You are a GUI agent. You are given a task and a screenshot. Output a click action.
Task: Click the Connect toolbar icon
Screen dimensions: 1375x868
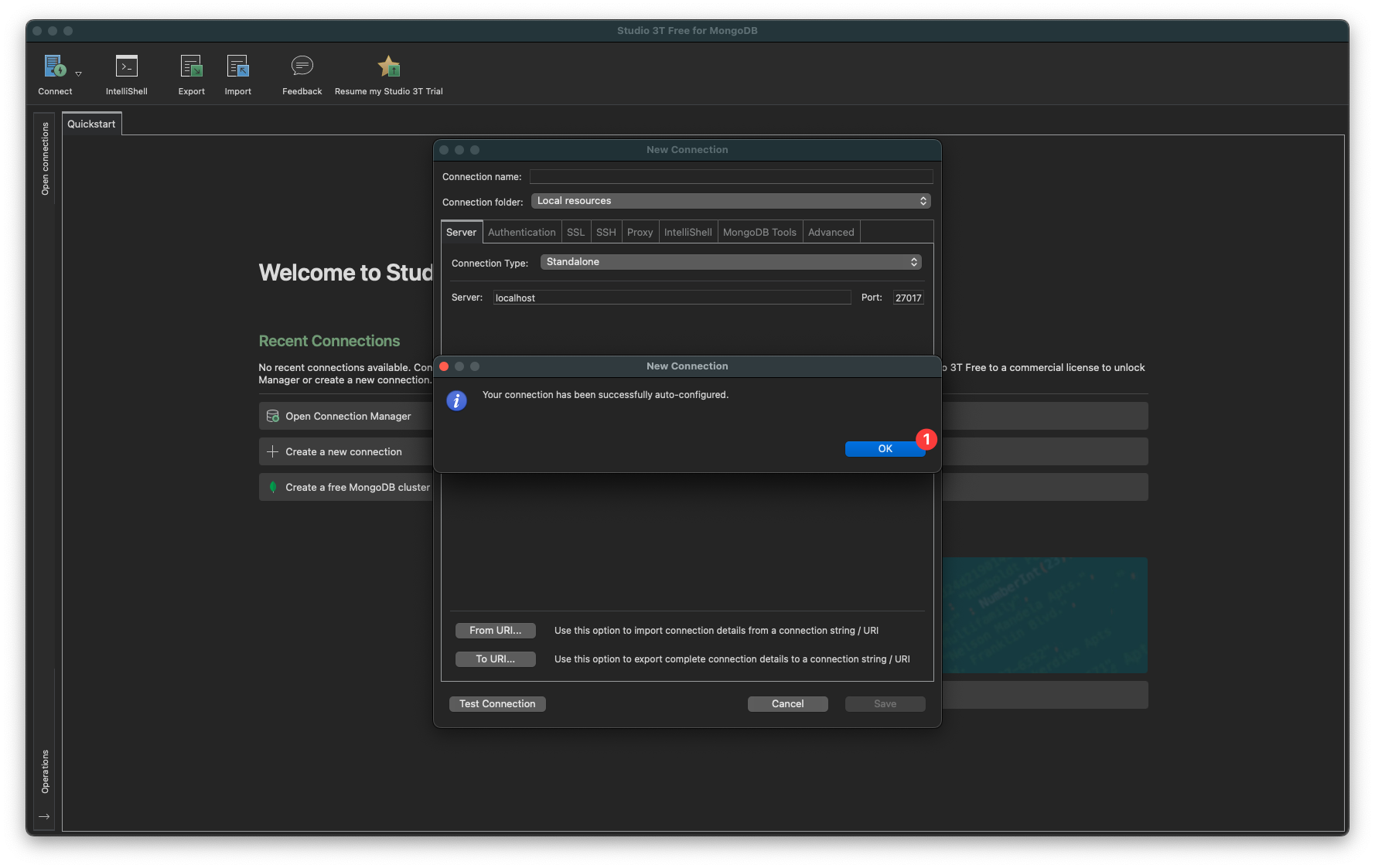tap(55, 66)
